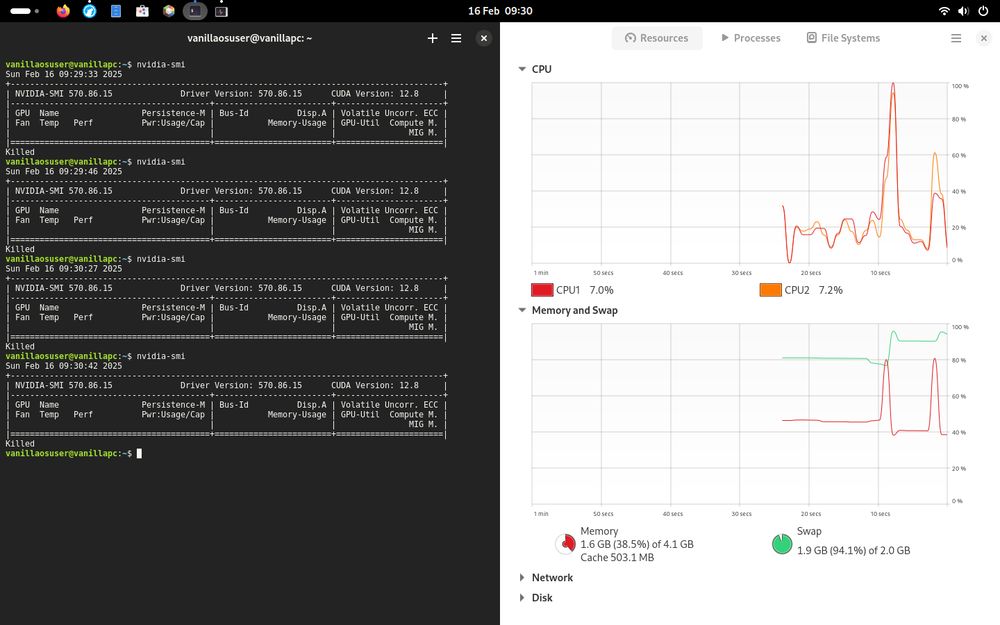Collapse the Memory and Swap section
The image size is (1000, 625).
[x=522, y=310]
